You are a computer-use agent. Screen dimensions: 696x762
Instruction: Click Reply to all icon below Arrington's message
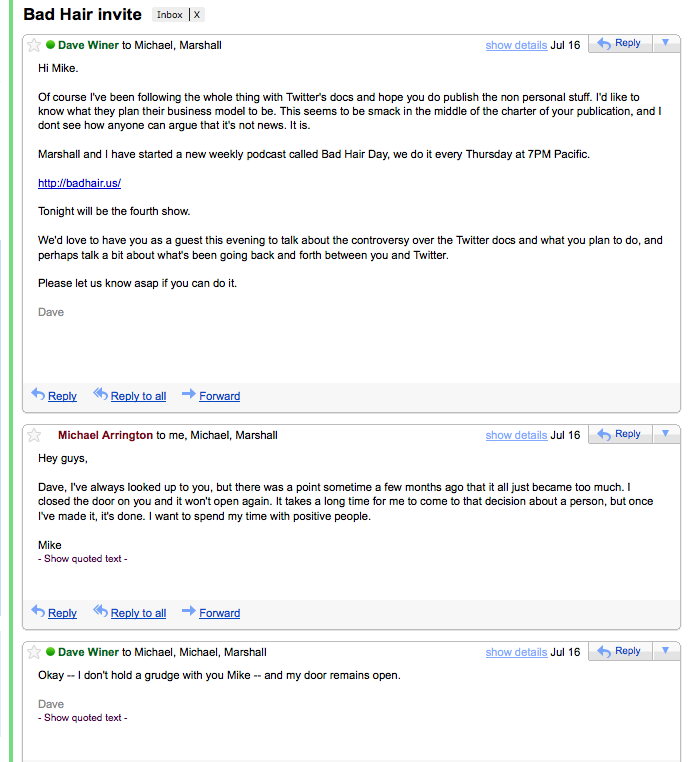point(100,612)
